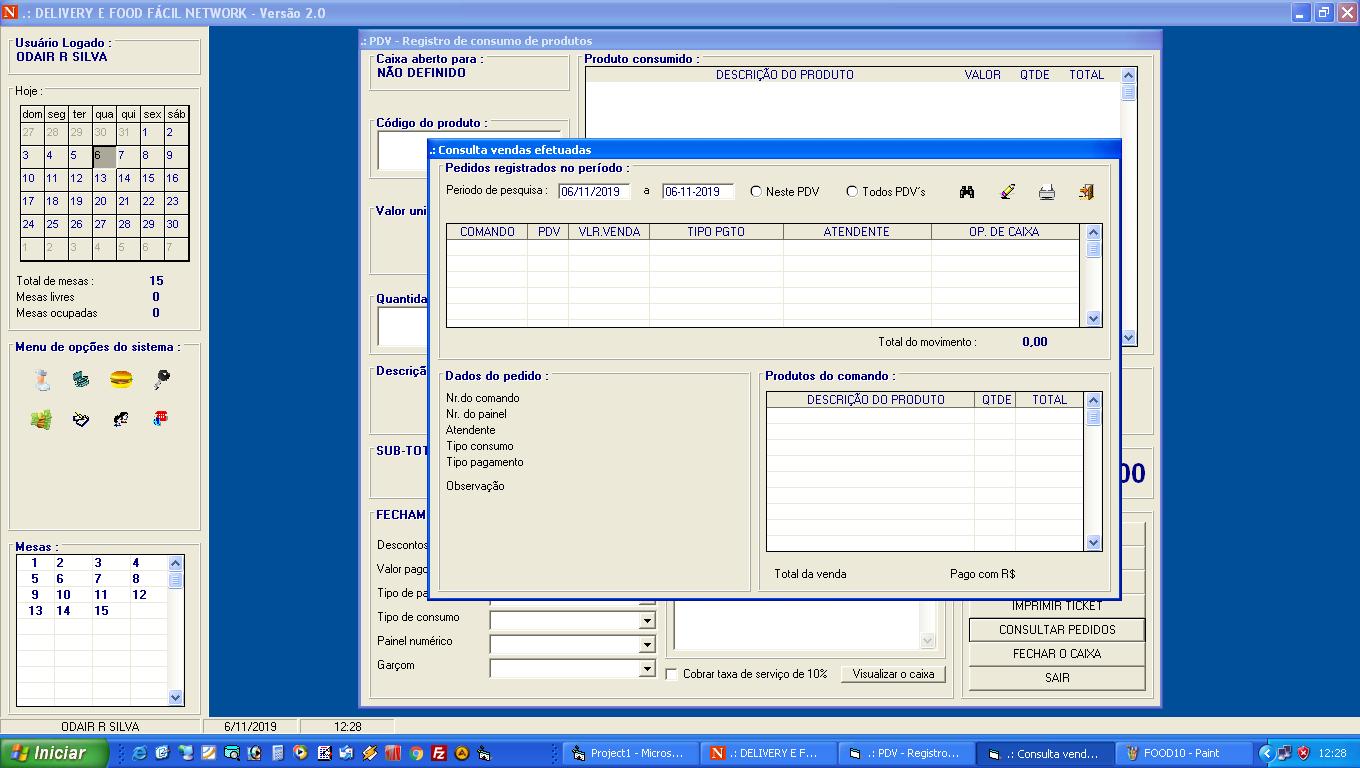Click the exit door icon
The height and width of the screenshot is (768, 1360).
click(1086, 192)
